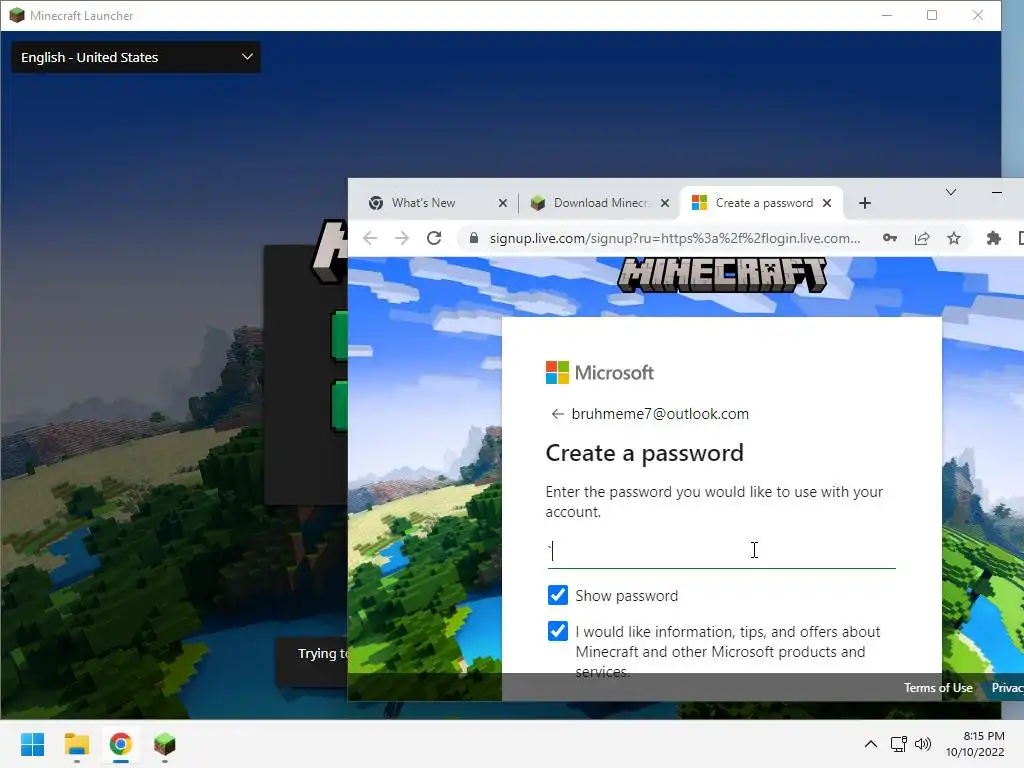
Task: Click the password input field
Action: click(721, 551)
